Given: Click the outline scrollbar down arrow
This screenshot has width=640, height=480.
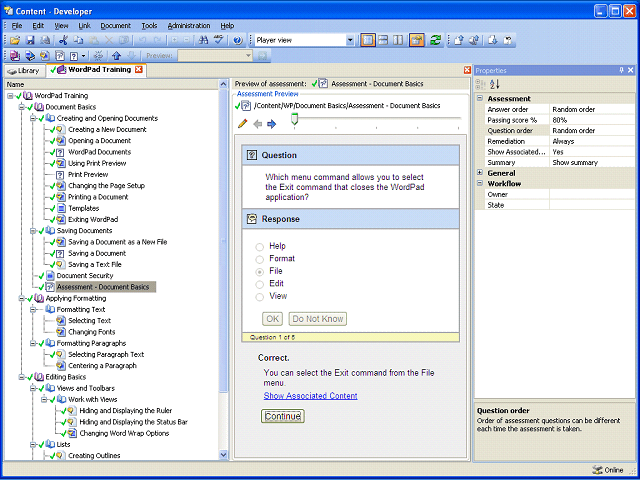Looking at the screenshot, I should (x=223, y=455).
